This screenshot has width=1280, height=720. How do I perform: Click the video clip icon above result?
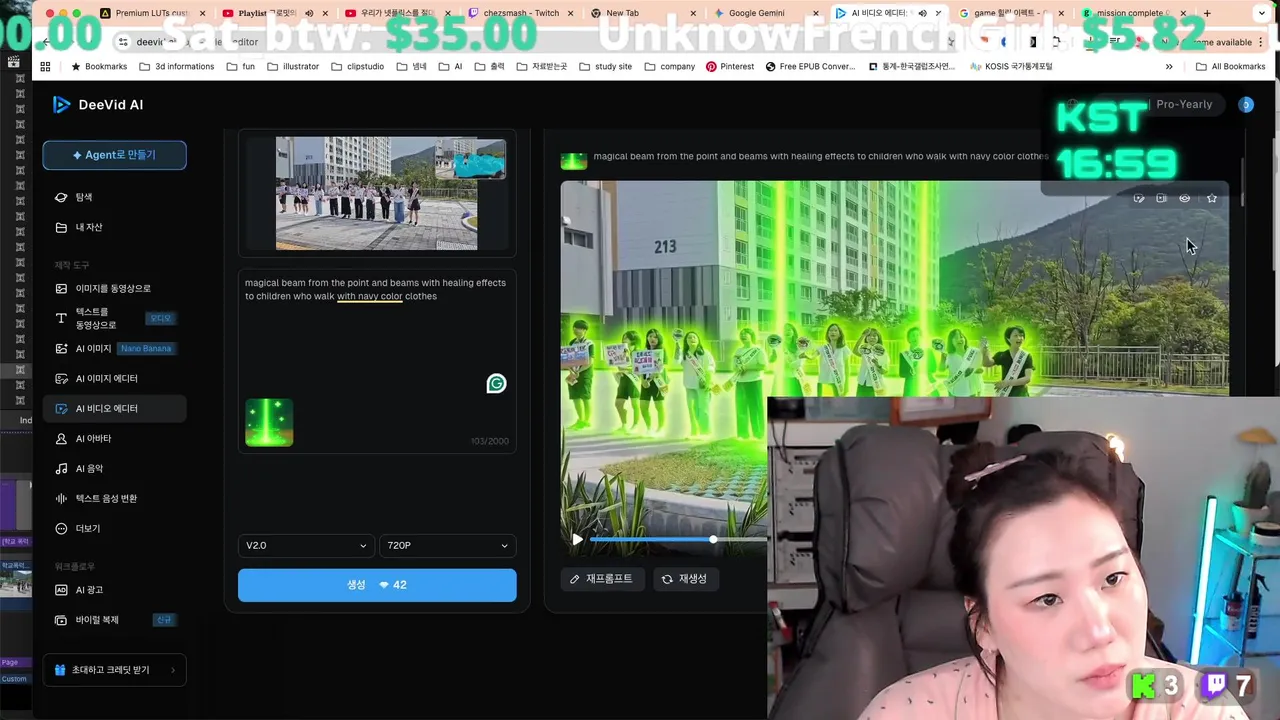(1161, 198)
